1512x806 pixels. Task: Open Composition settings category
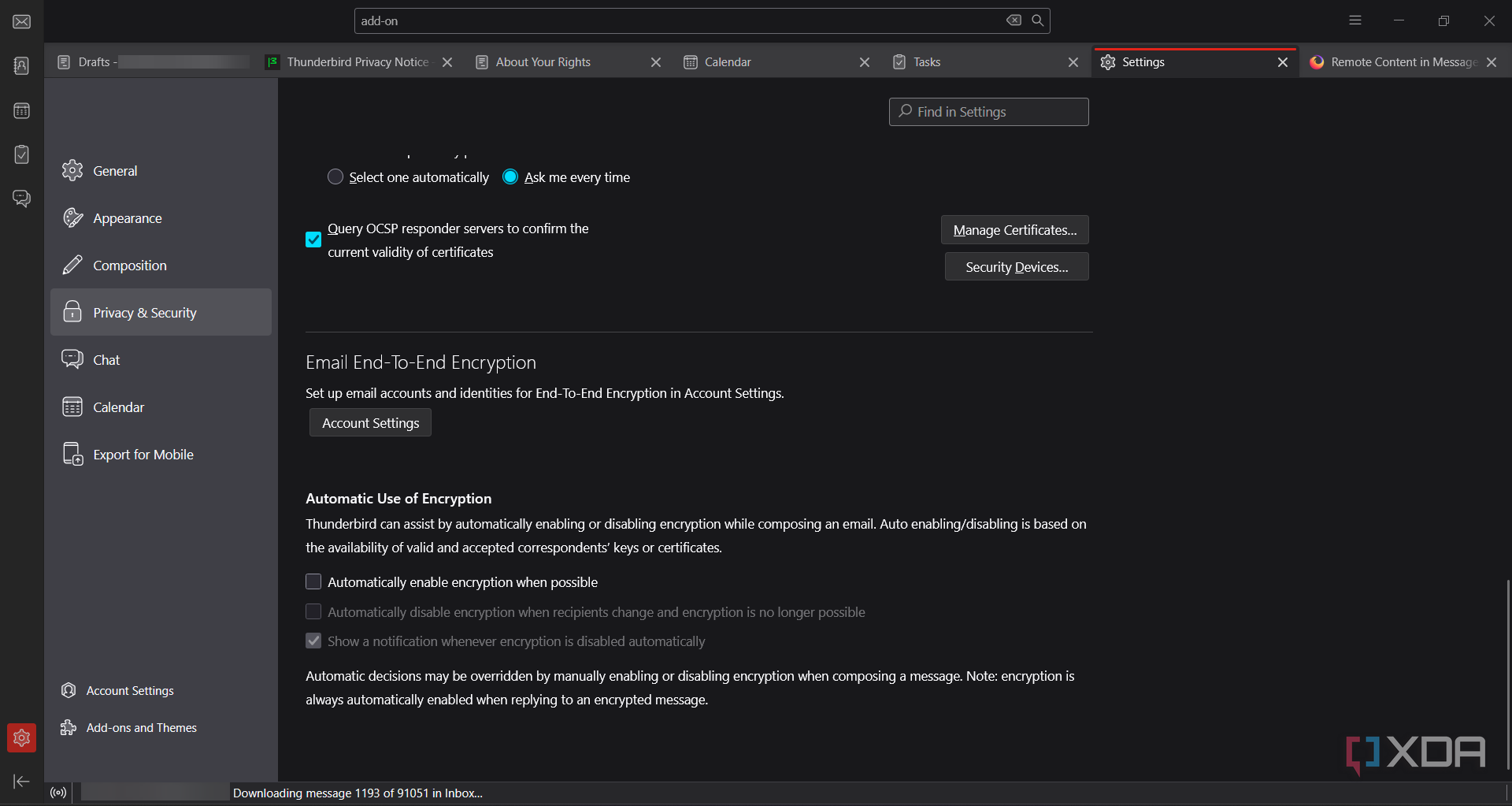(x=161, y=266)
